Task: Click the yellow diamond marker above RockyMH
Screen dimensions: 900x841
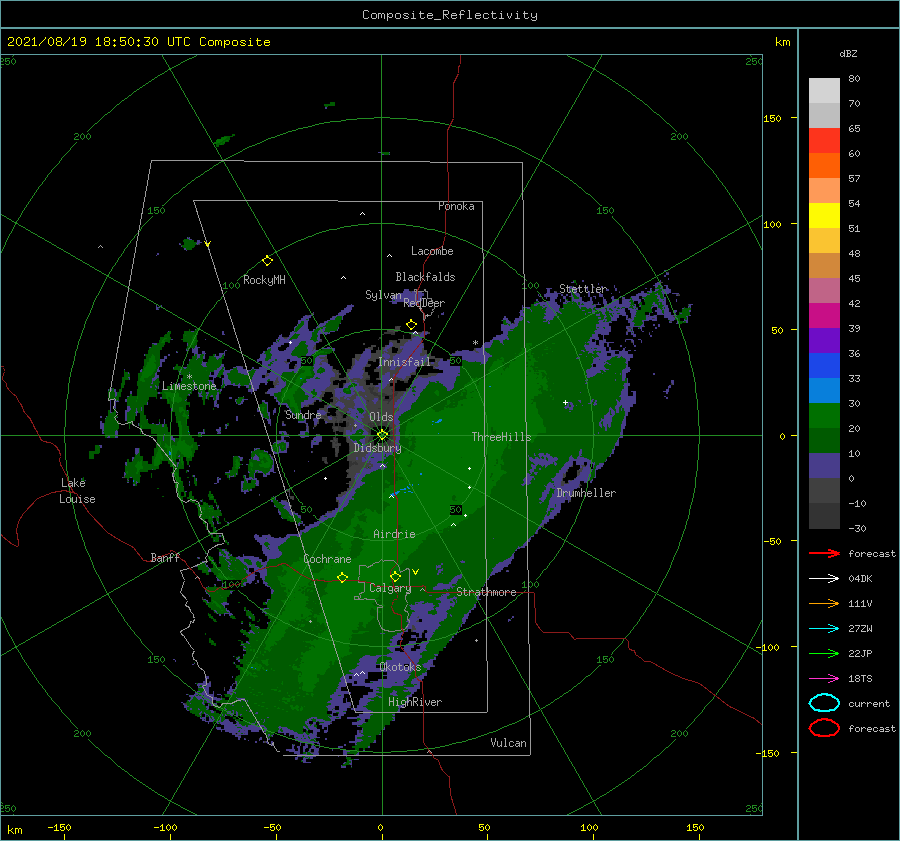Action: click(x=267, y=261)
